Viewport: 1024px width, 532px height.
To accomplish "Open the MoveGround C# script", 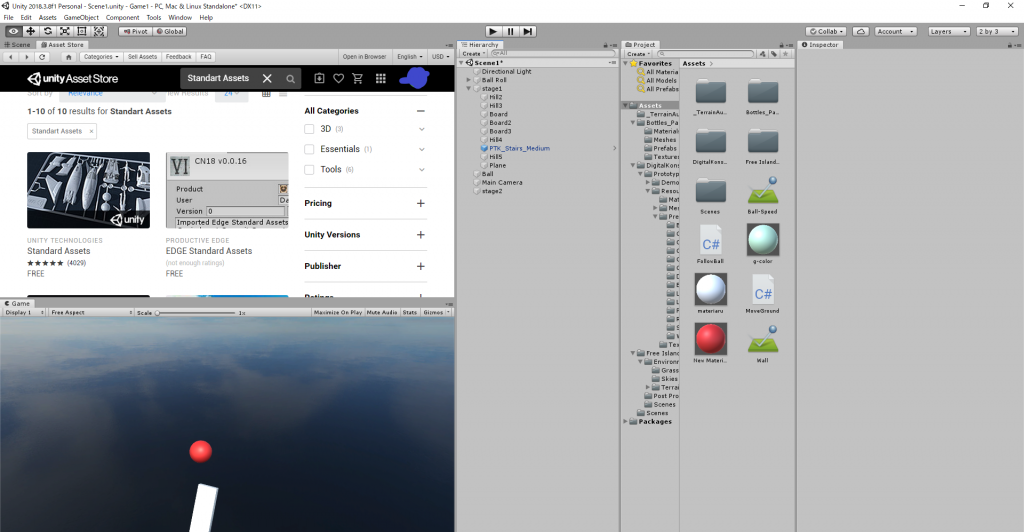I will tap(763, 294).
